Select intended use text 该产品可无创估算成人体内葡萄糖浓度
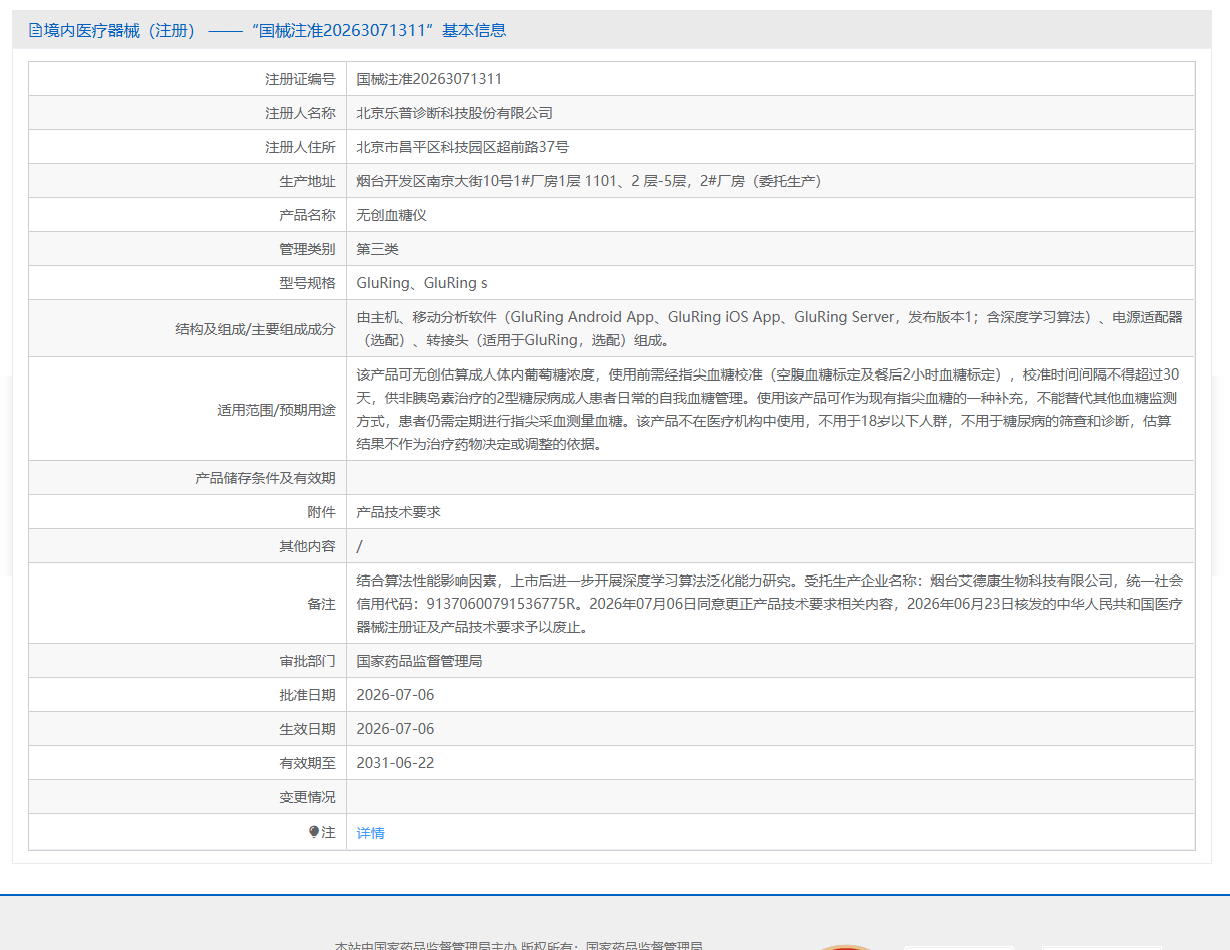1230x950 pixels. tap(769, 409)
